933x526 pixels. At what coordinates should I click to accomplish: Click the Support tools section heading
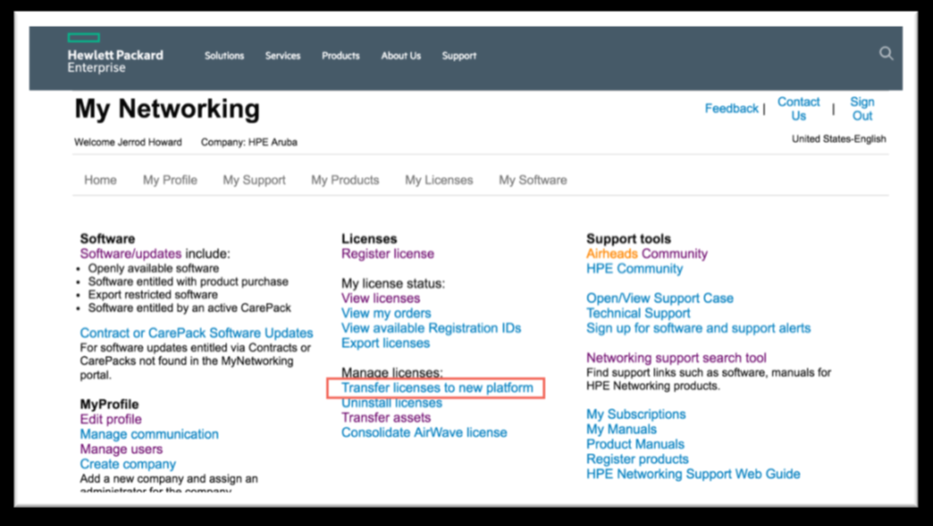pos(628,239)
